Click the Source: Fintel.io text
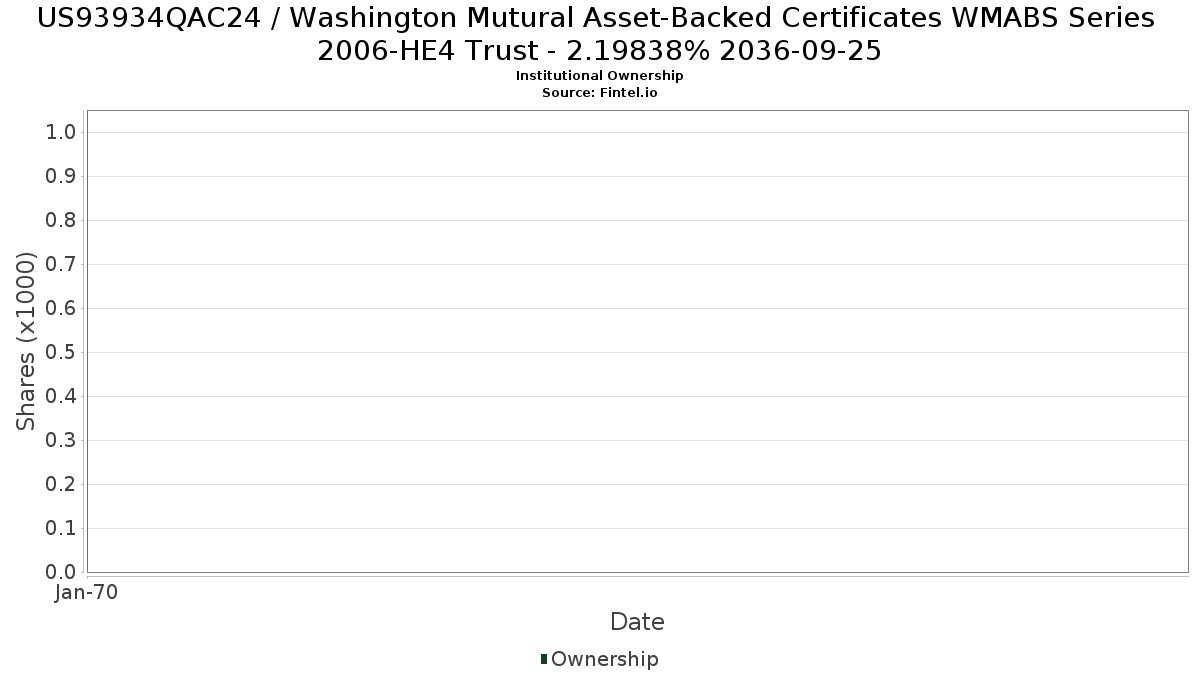Image resolution: width=1200 pixels, height=675 pixels. coord(600,93)
